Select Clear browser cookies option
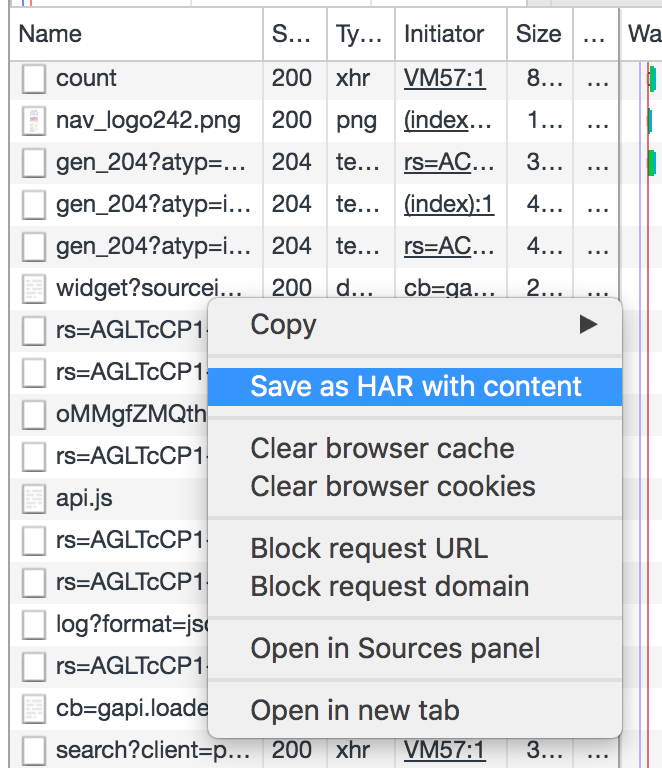 coord(392,487)
